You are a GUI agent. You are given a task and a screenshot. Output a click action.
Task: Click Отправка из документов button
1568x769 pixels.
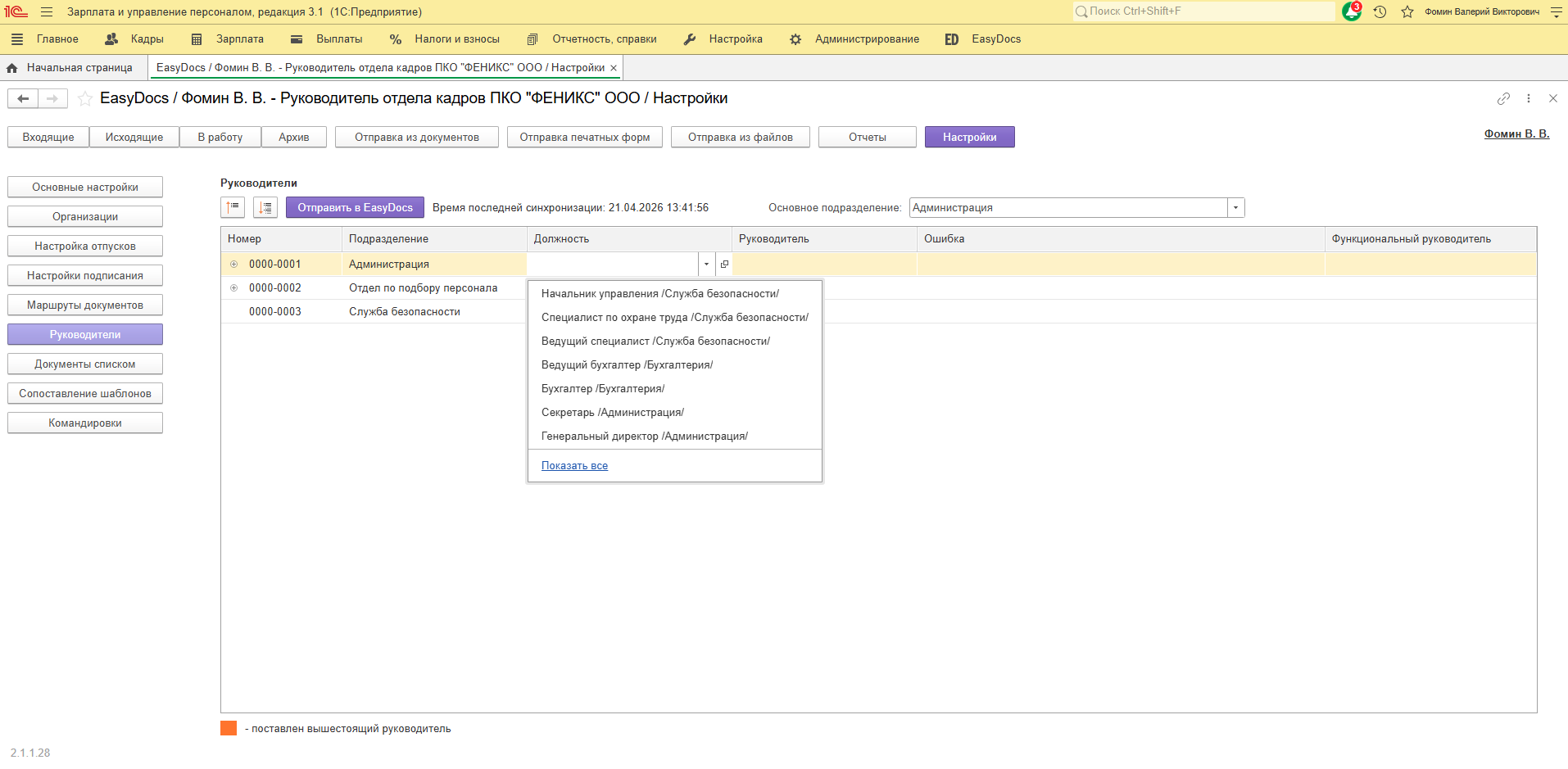click(417, 138)
